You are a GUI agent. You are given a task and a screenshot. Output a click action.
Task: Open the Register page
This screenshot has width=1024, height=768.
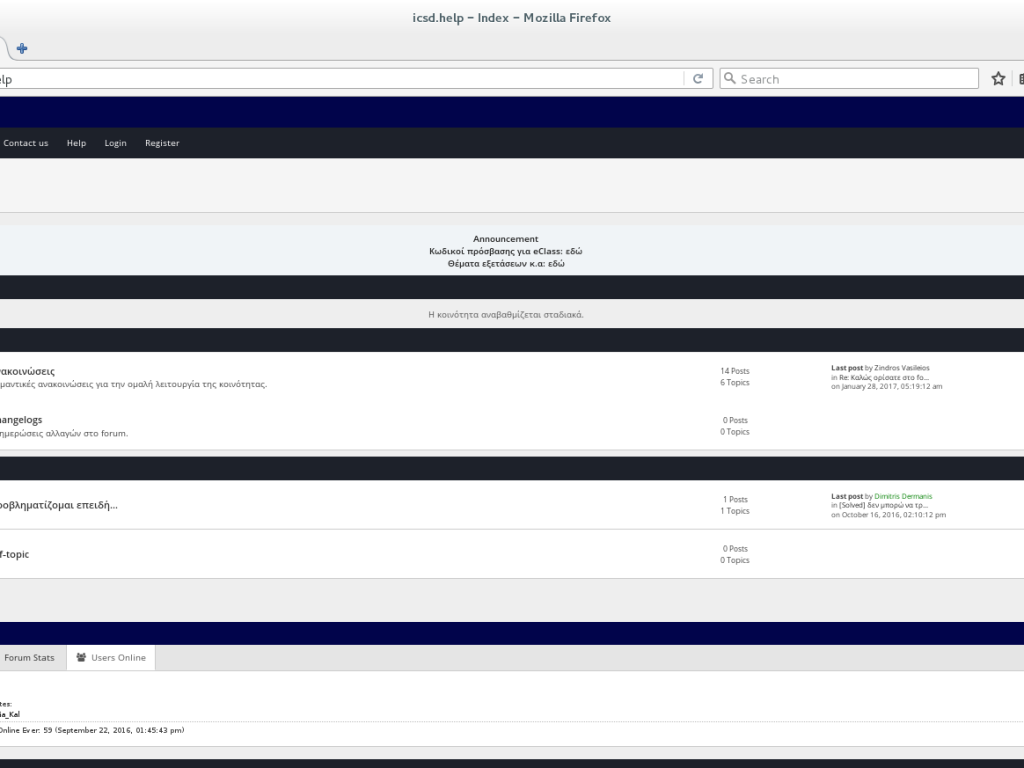[x=162, y=143]
